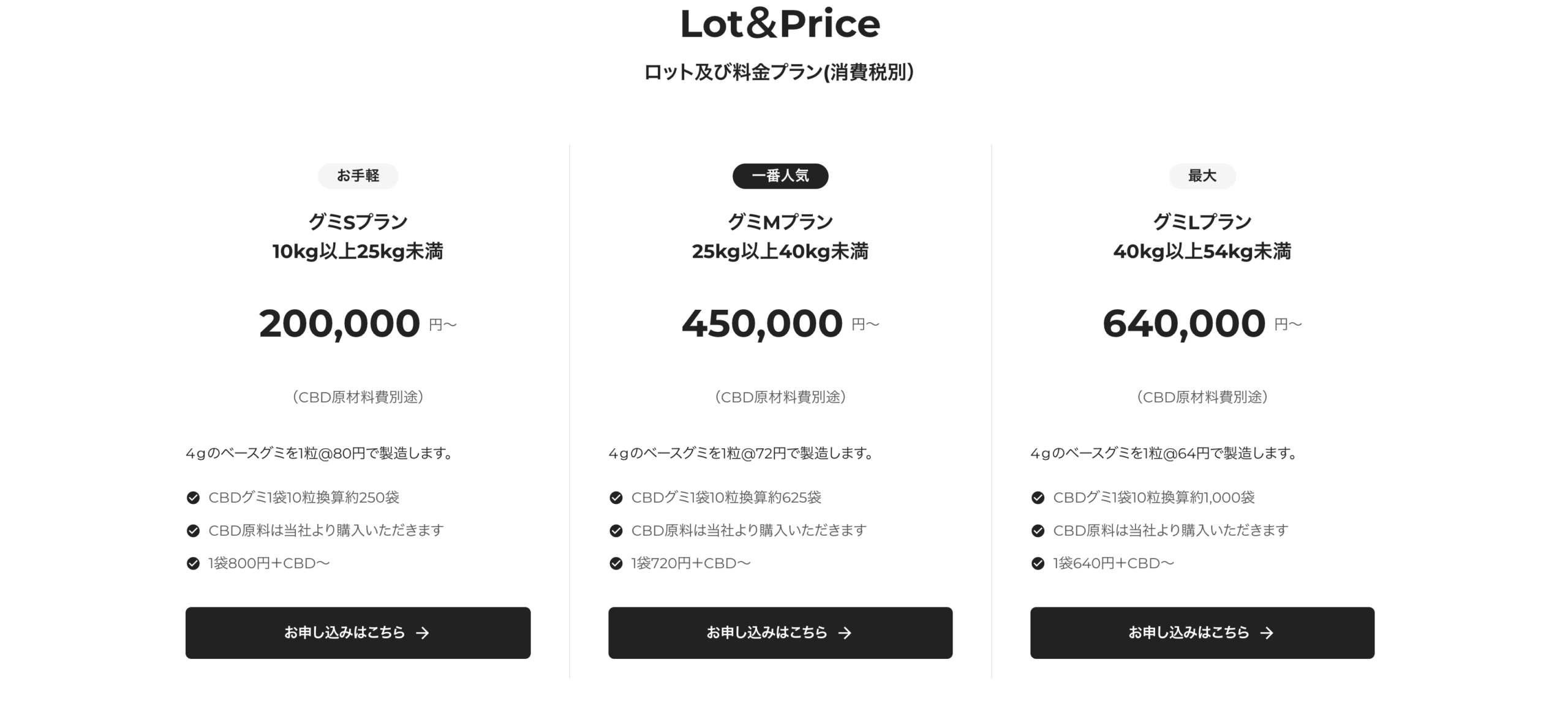
Task: Click checkmark icon beside 約625袋
Action: 616,498
